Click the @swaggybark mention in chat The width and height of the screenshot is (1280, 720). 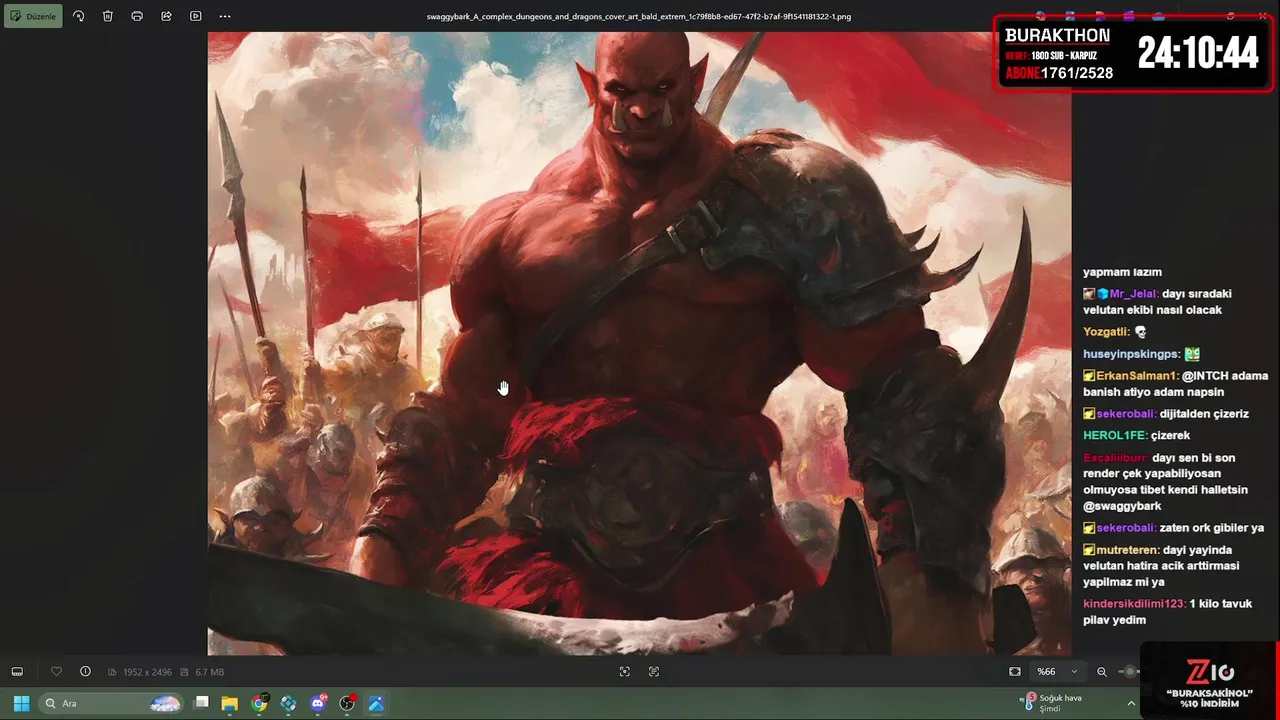[1122, 506]
